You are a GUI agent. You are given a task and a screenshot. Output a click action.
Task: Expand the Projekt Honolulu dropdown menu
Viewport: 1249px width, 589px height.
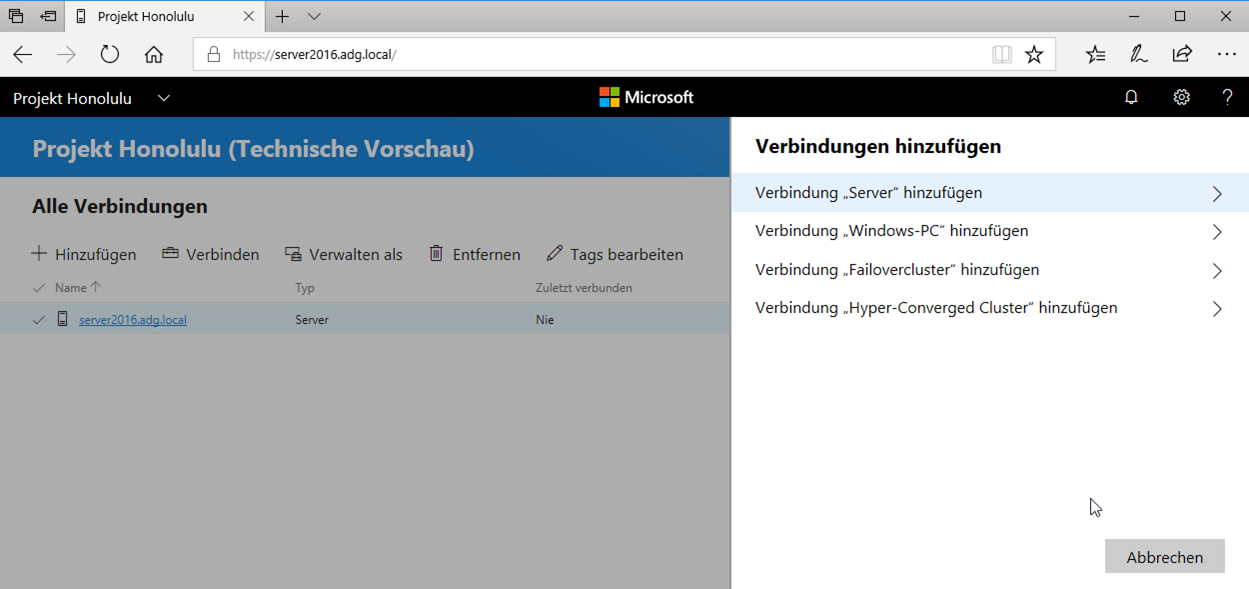(164, 98)
